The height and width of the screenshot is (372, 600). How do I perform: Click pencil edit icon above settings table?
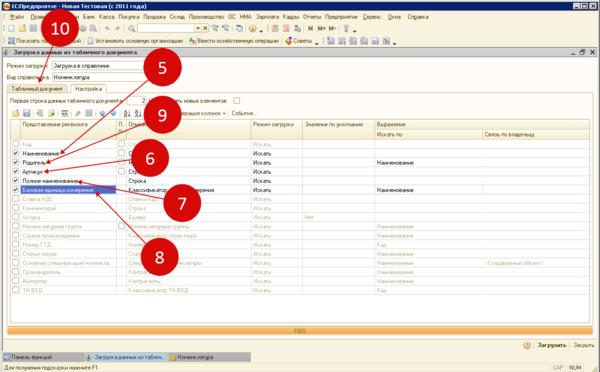(x=78, y=113)
